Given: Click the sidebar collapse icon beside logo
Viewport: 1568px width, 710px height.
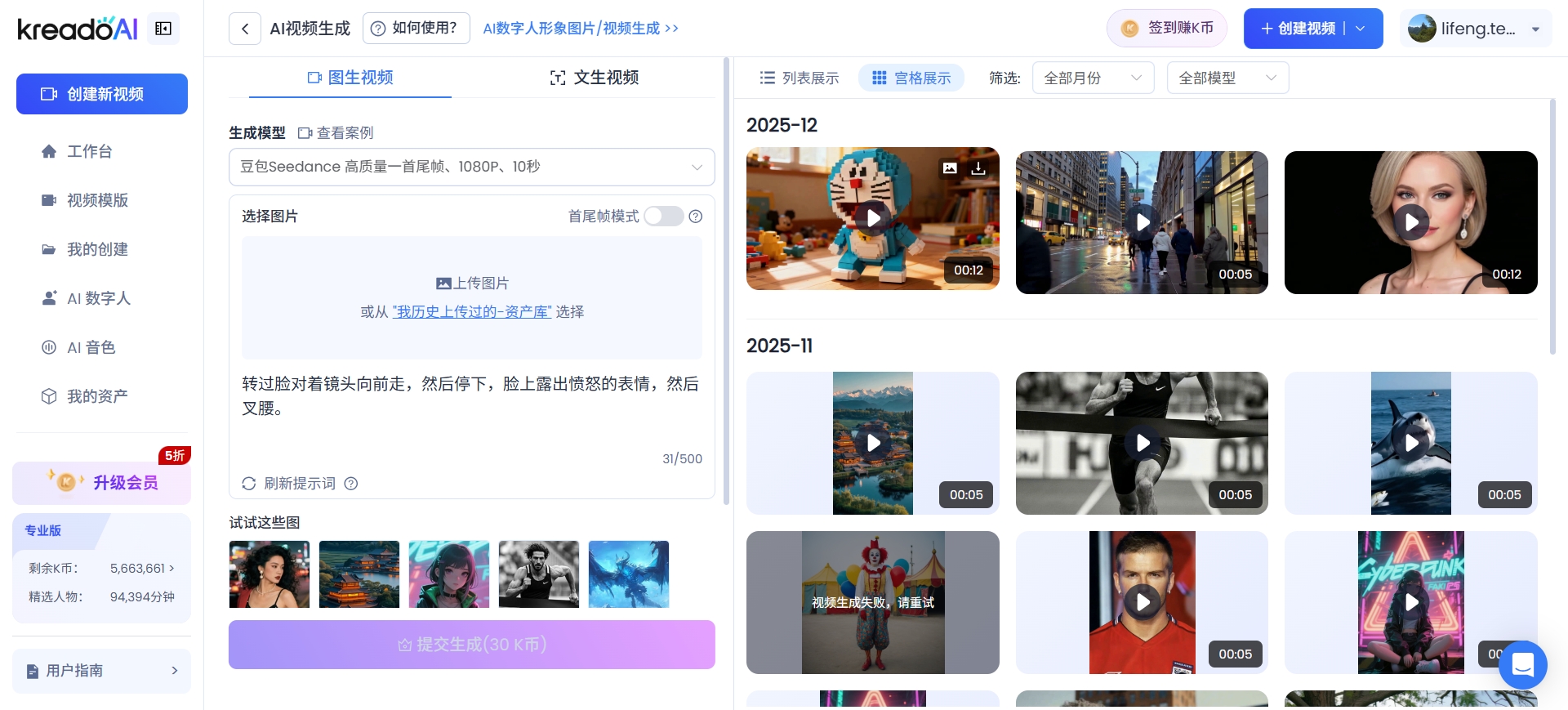Looking at the screenshot, I should (163, 29).
